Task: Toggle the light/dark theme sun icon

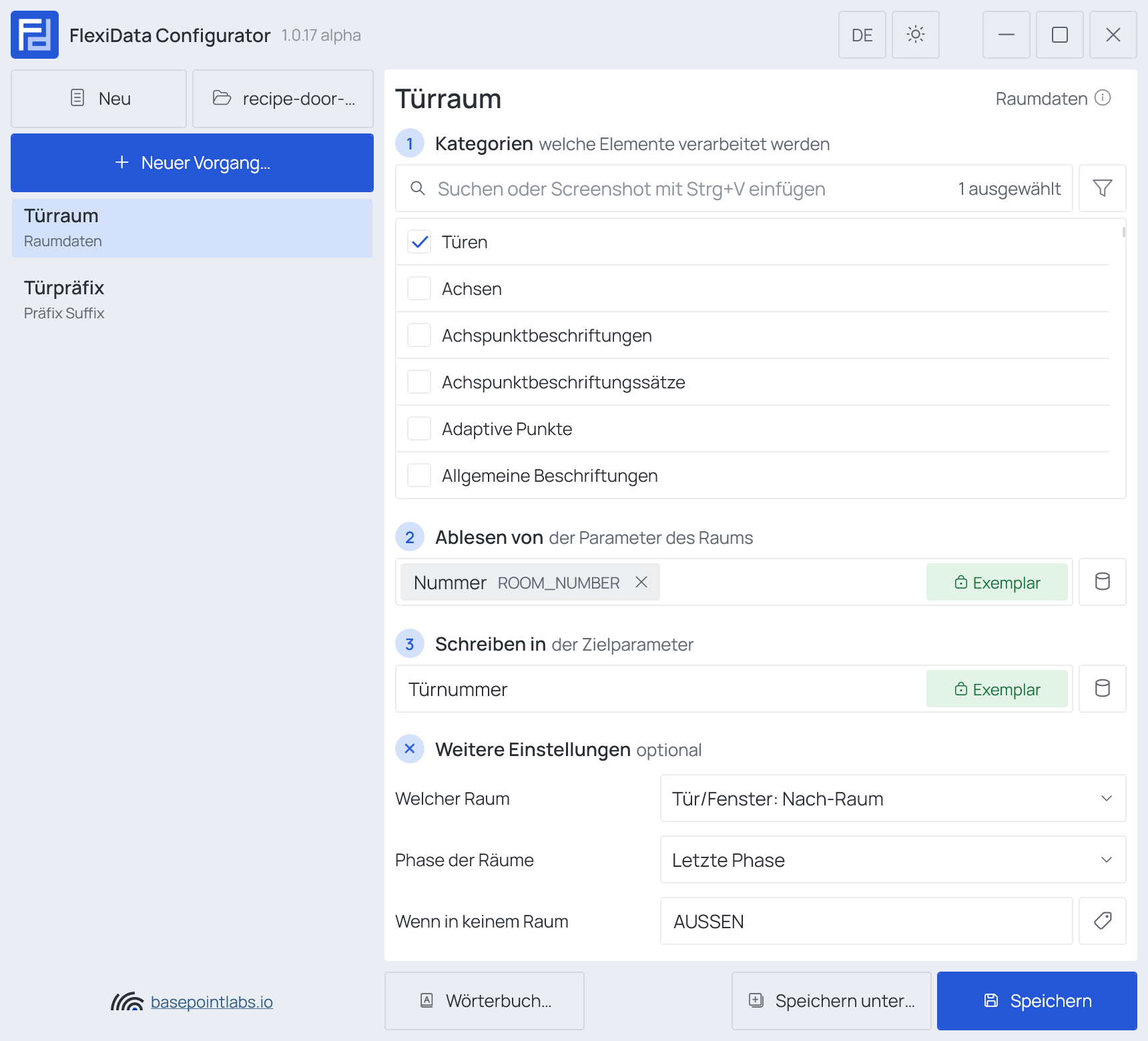Action: coord(916,35)
